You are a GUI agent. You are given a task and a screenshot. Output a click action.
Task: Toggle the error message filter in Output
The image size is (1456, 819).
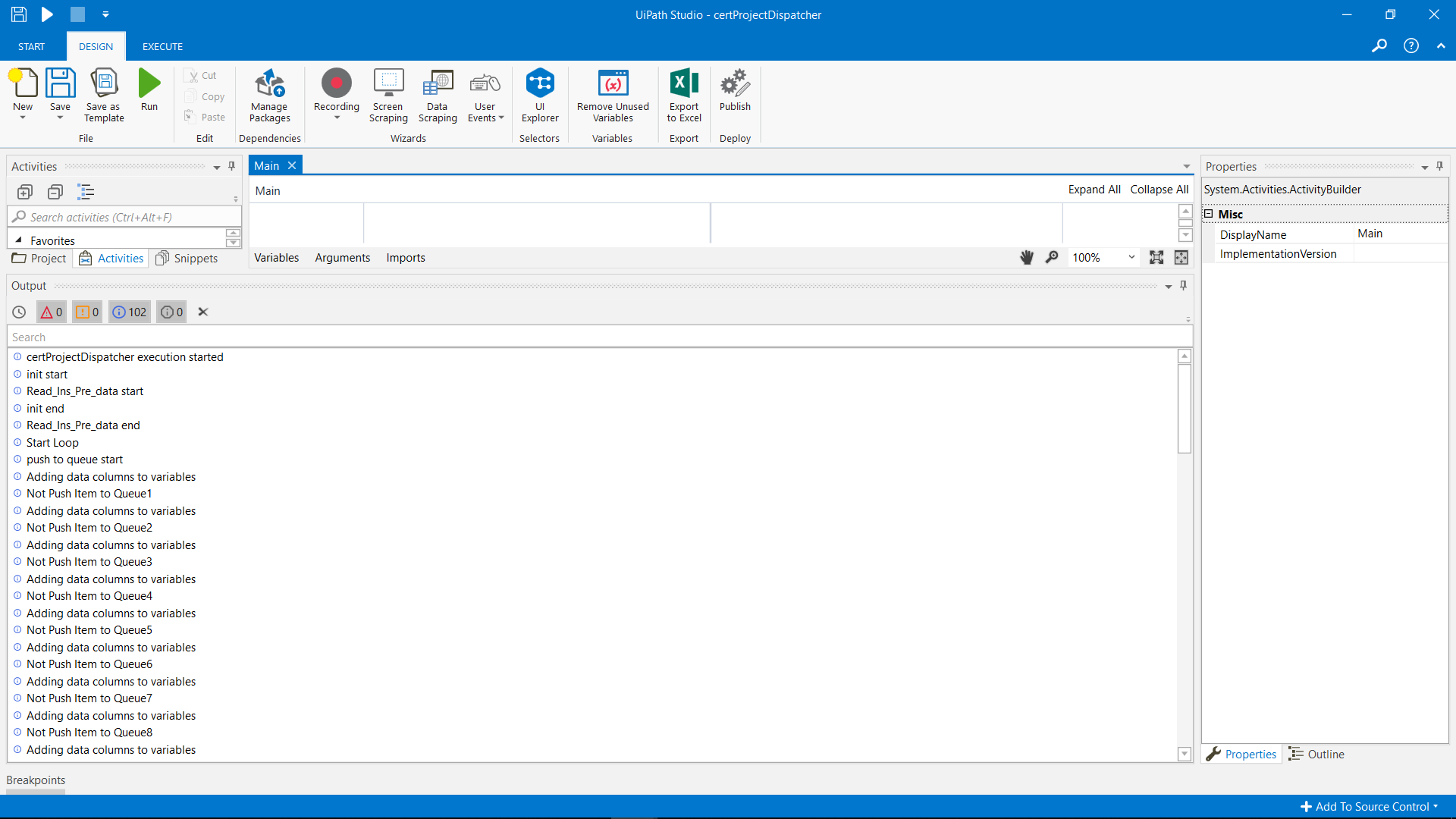(52, 312)
